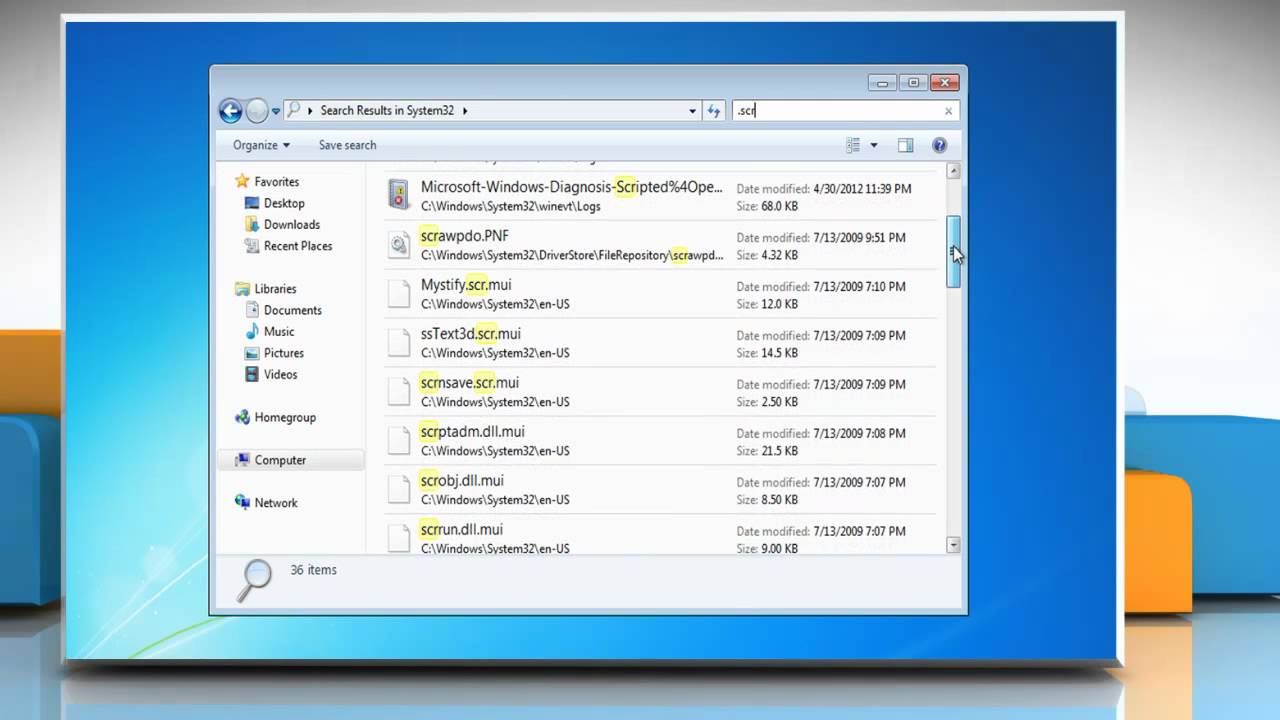
Task: Select the ssText3d.scr.mui file
Action: pos(660,343)
